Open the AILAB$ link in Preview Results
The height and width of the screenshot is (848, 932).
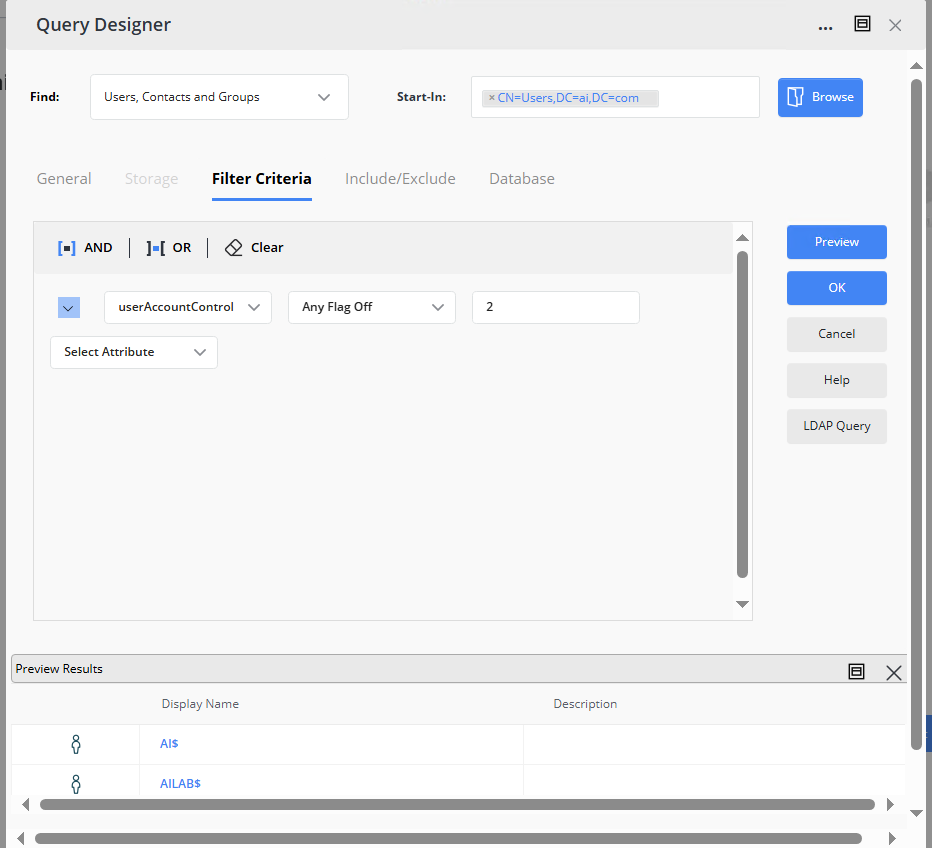180,783
